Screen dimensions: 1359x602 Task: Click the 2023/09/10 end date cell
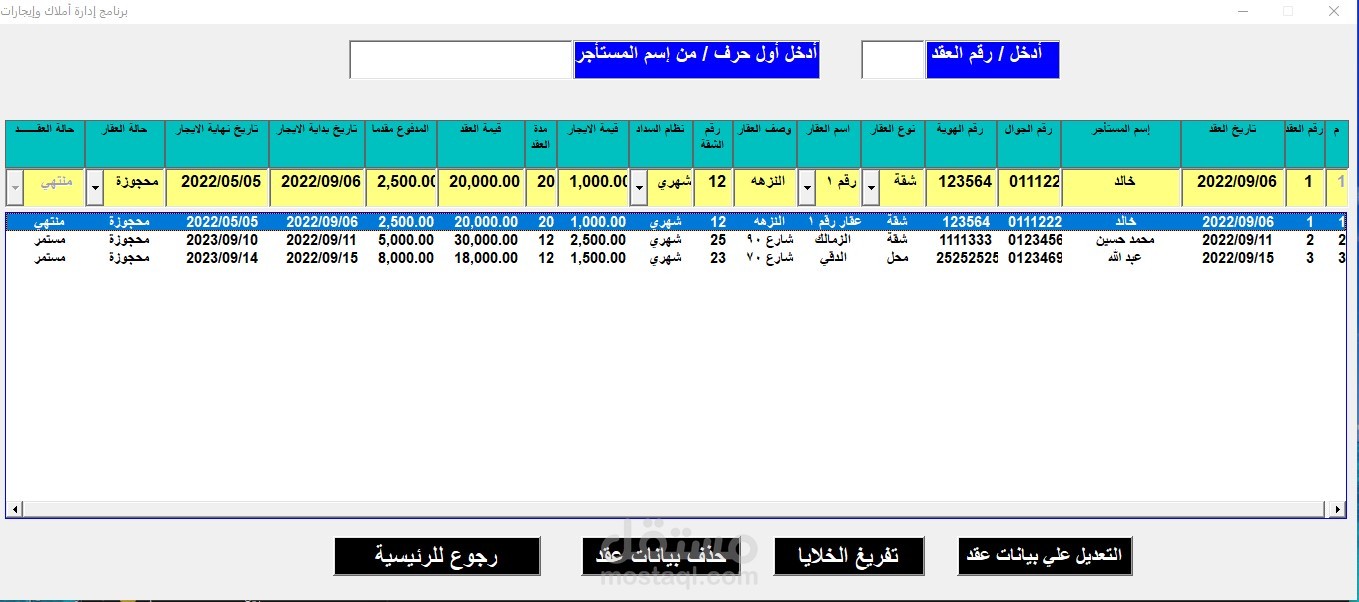tap(222, 240)
